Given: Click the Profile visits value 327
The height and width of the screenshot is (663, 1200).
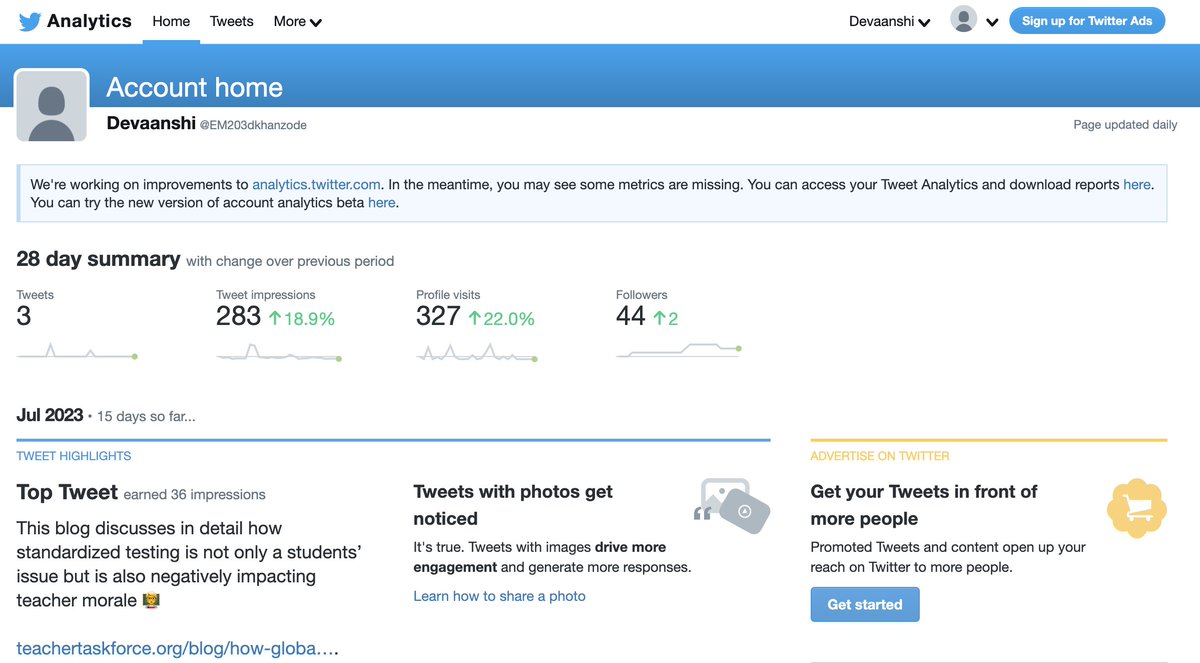Looking at the screenshot, I should 438,317.
